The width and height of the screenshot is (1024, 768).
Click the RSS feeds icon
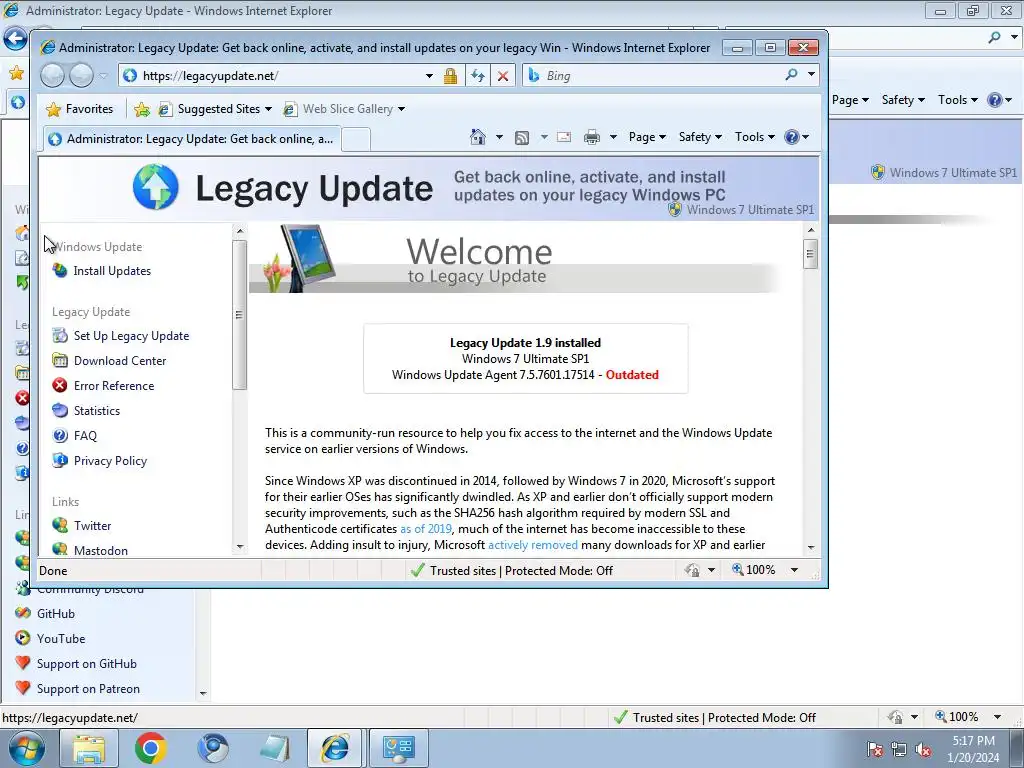point(522,137)
